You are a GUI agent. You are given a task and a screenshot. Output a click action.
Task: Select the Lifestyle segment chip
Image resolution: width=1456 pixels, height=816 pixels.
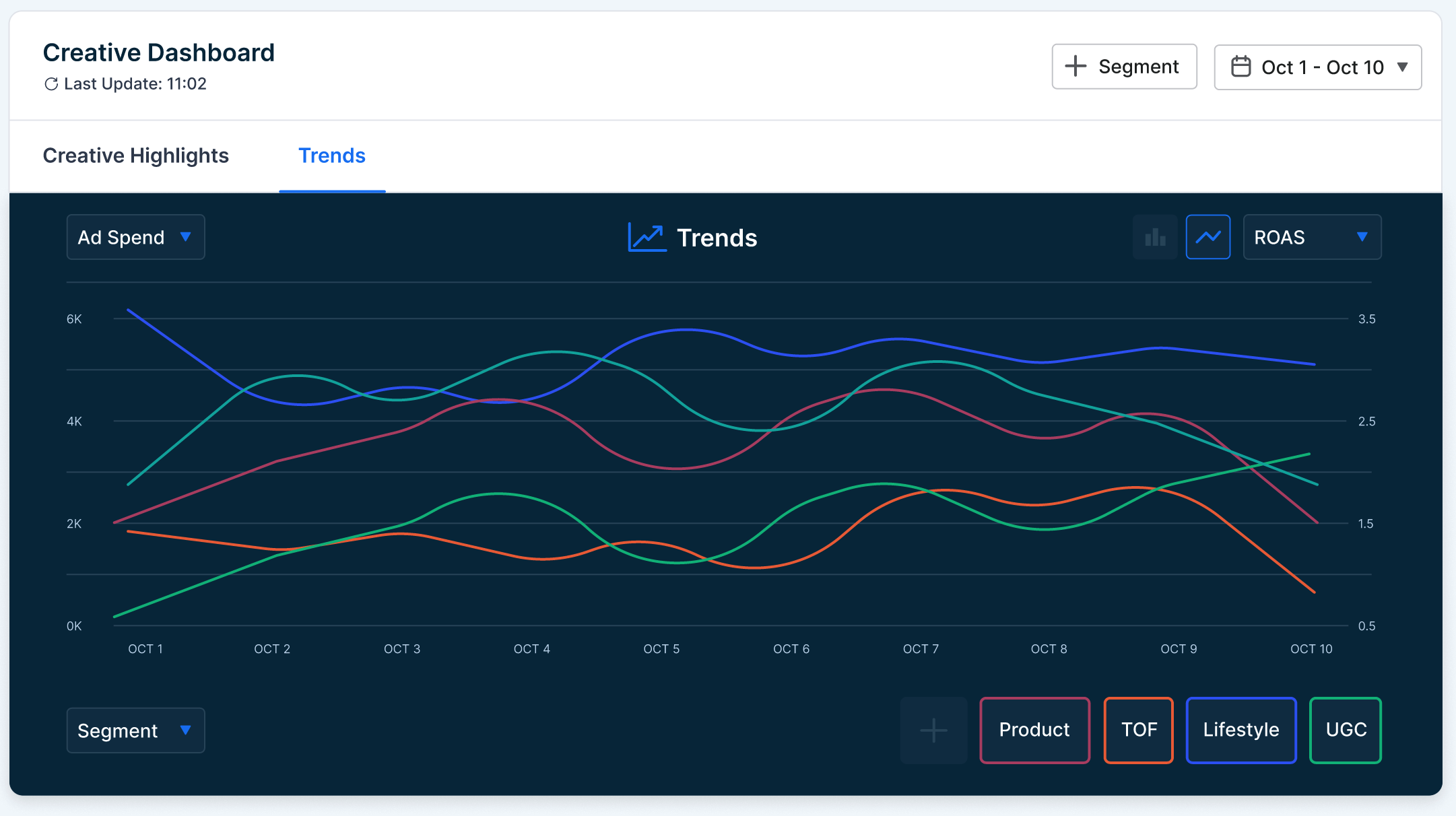(1240, 730)
